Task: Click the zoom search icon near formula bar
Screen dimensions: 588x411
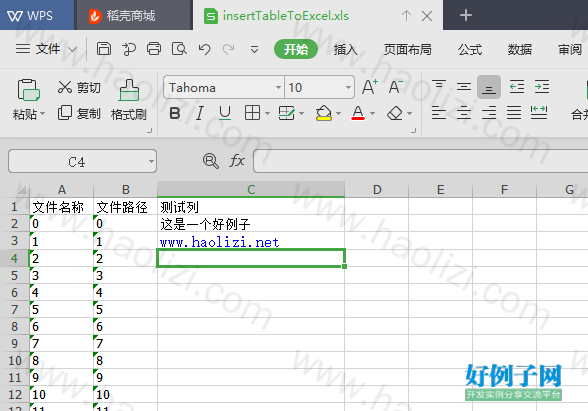Action: (x=211, y=161)
